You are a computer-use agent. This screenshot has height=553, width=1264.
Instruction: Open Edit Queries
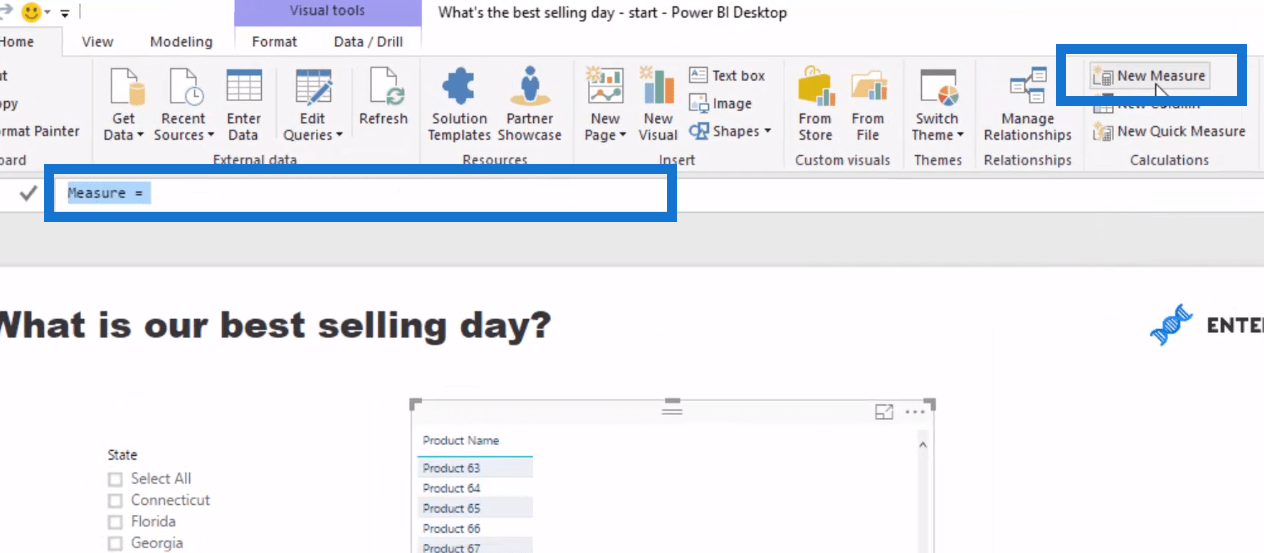(312, 105)
